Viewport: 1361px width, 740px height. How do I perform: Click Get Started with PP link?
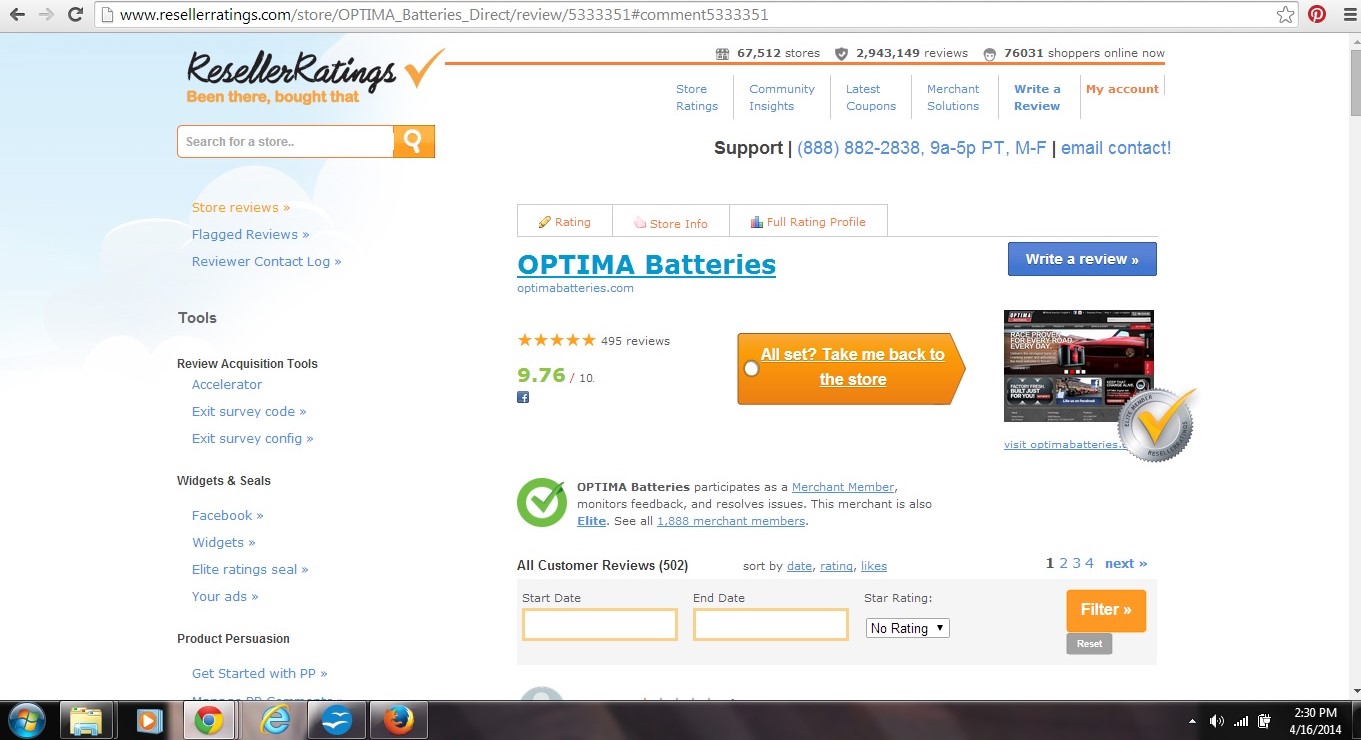tap(260, 674)
